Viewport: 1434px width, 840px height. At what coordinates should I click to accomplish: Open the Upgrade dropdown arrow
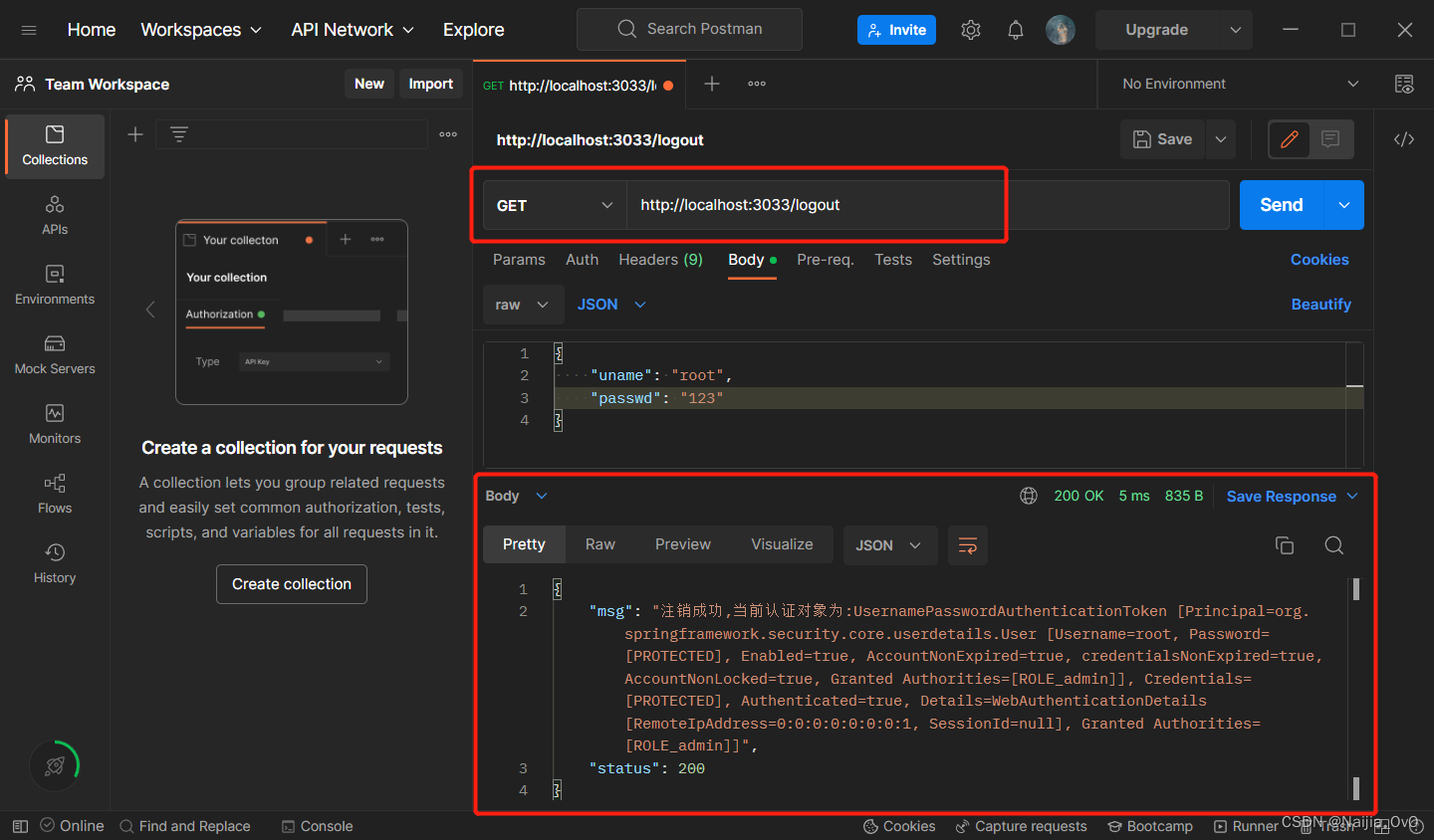coord(1236,30)
